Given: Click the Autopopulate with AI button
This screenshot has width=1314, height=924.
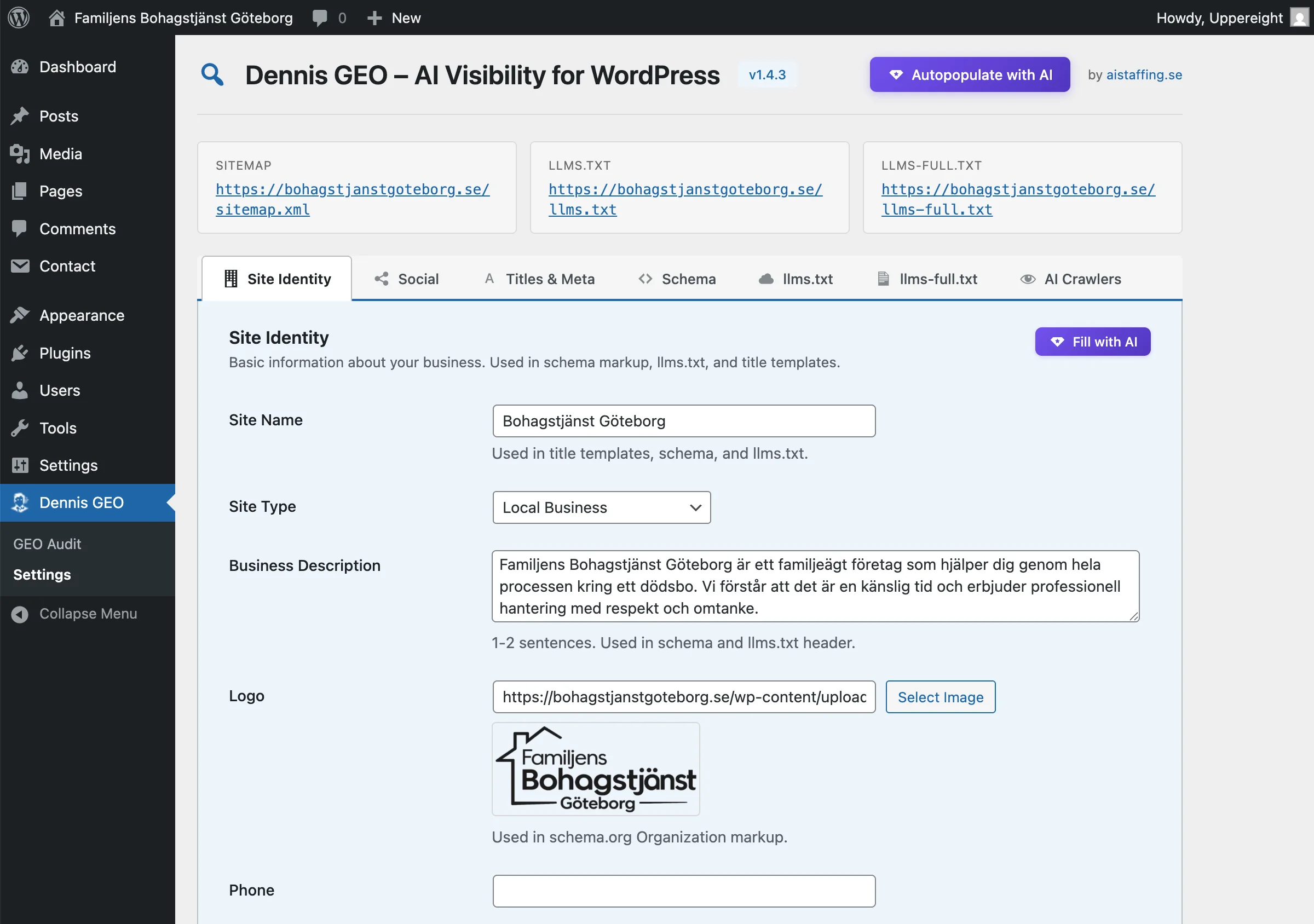Looking at the screenshot, I should pos(970,74).
